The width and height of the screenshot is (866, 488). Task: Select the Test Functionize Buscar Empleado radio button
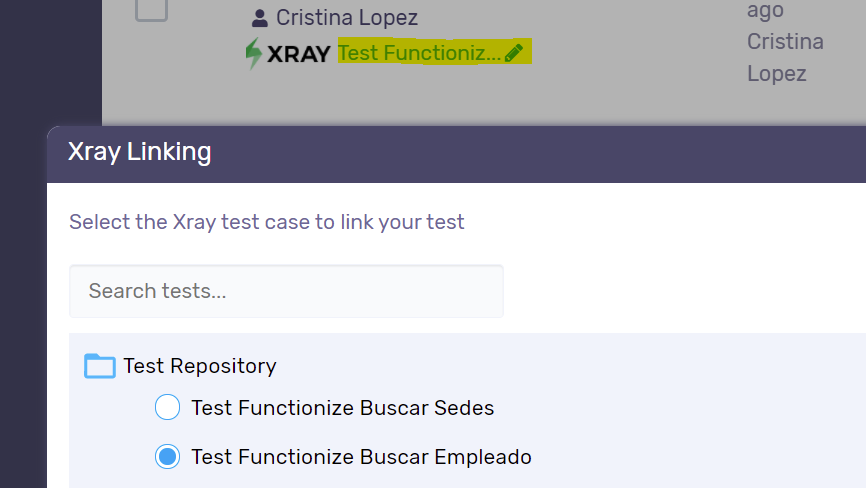click(x=167, y=457)
